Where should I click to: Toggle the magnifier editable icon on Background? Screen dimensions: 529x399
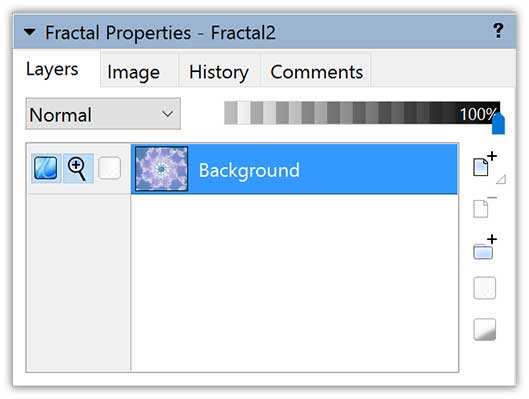pos(78,168)
